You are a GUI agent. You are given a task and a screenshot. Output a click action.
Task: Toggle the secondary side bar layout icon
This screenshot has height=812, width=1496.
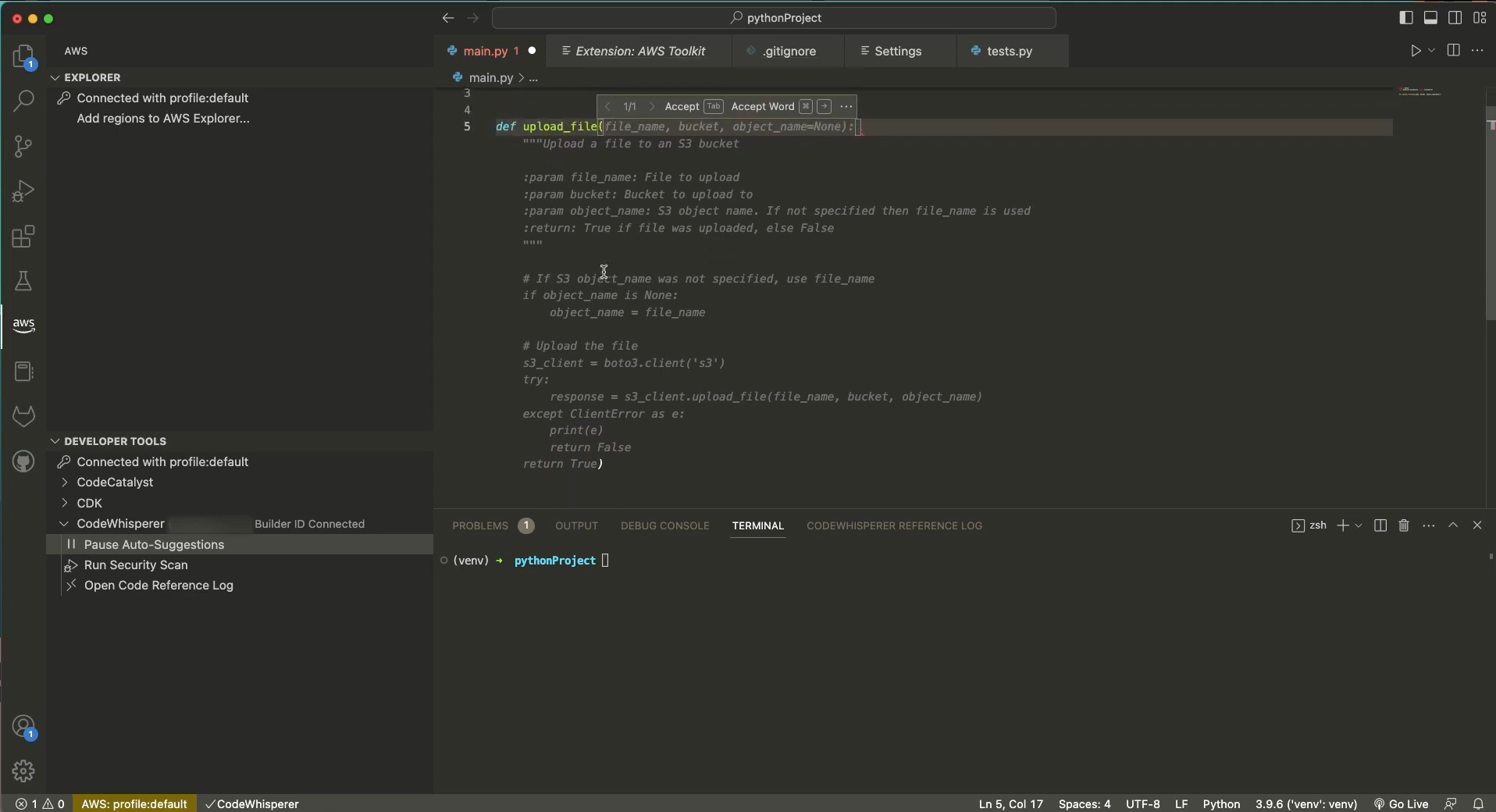[x=1456, y=17]
